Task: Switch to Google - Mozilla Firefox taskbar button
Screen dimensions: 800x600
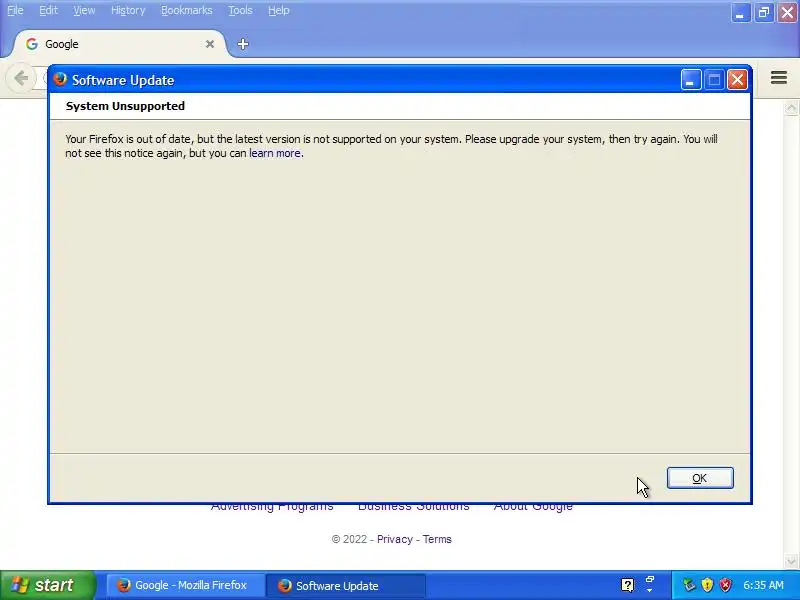Action: pos(184,585)
